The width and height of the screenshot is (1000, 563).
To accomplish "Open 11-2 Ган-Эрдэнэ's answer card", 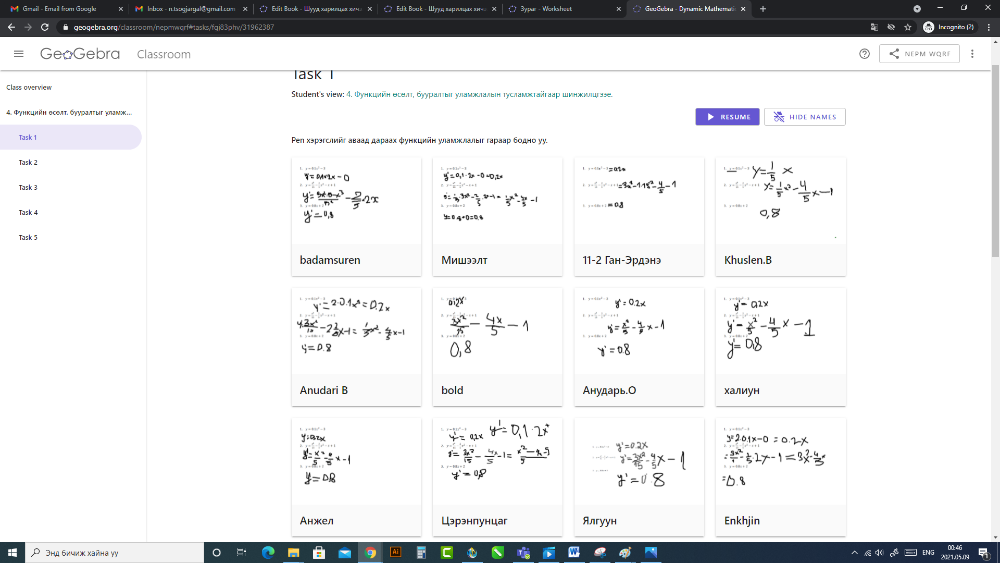I will coord(639,217).
